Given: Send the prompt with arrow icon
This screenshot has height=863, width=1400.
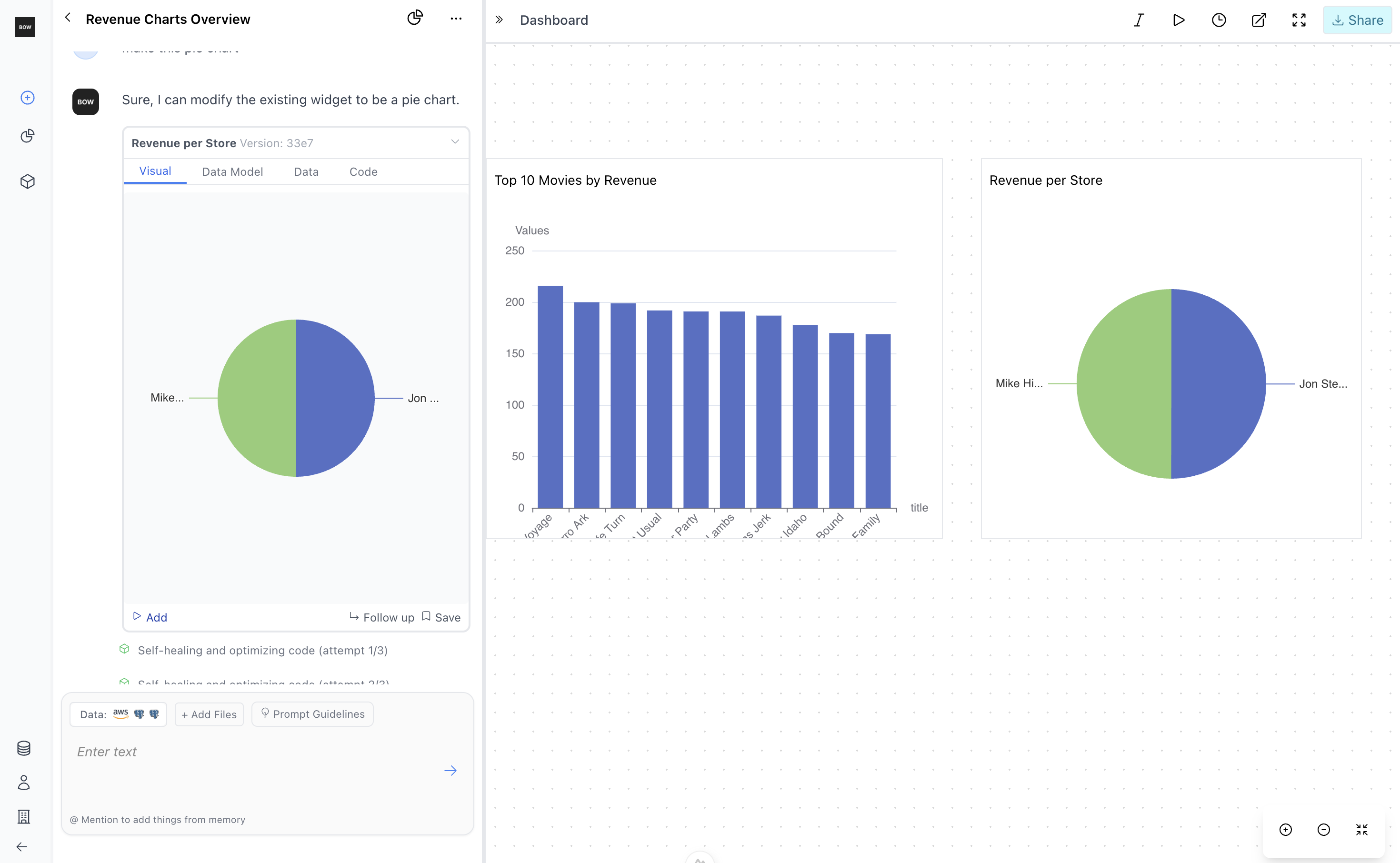Looking at the screenshot, I should pos(450,771).
